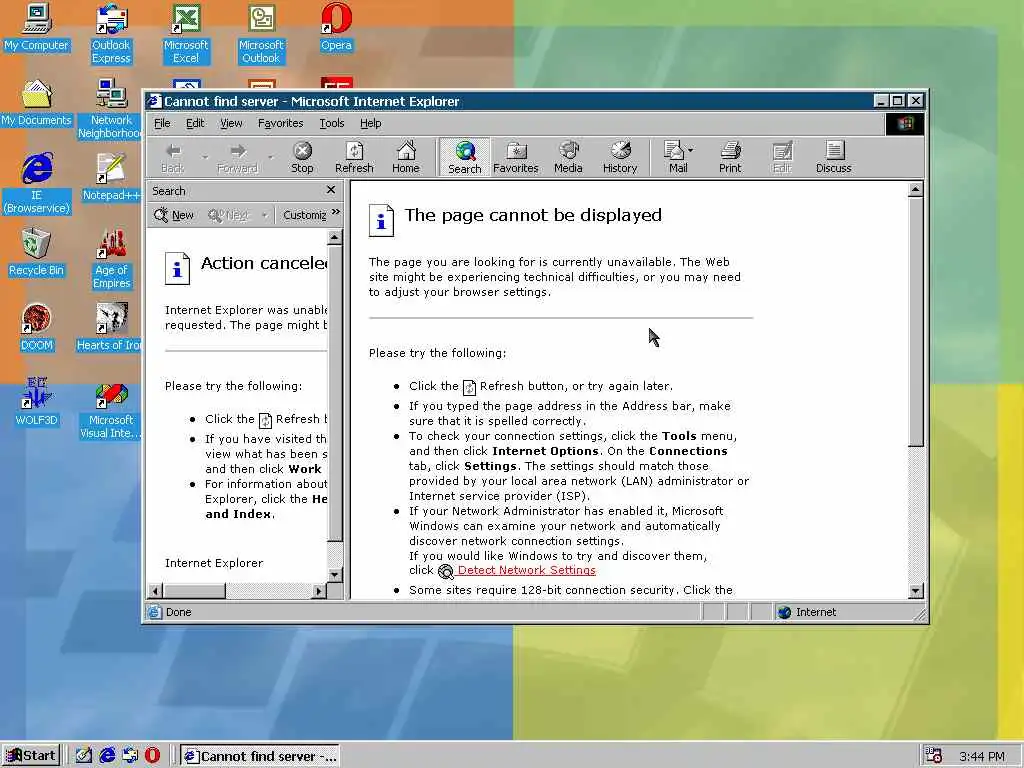
Task: Select the Network Neighborhood desktop icon
Action: pos(110,108)
